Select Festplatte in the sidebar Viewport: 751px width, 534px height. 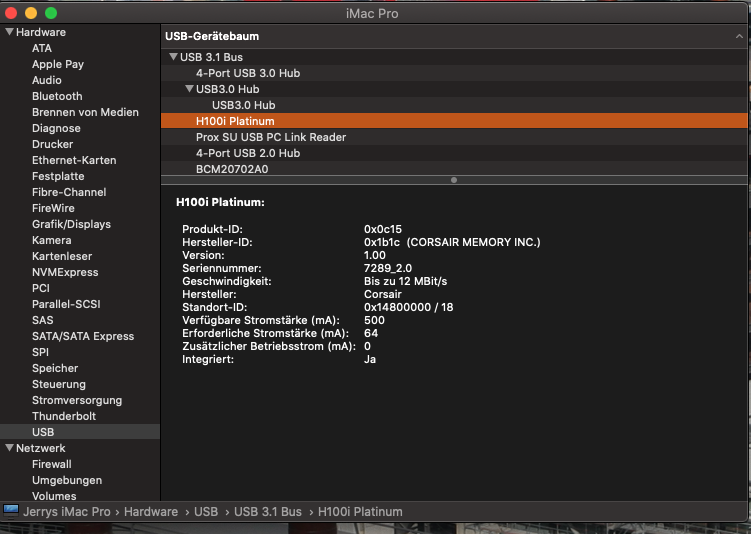pos(58,176)
